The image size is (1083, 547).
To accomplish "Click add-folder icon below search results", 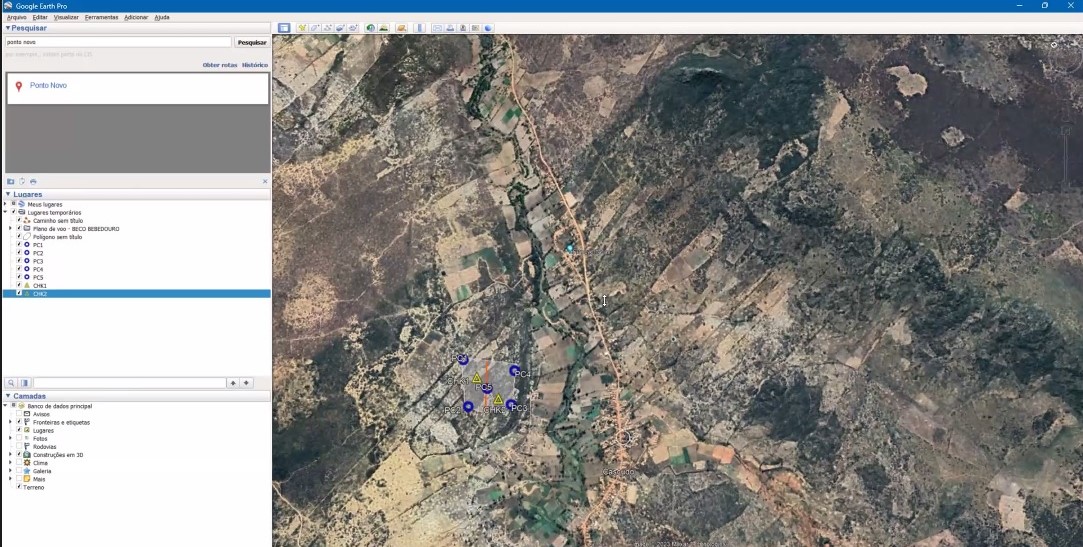I will [x=10, y=181].
